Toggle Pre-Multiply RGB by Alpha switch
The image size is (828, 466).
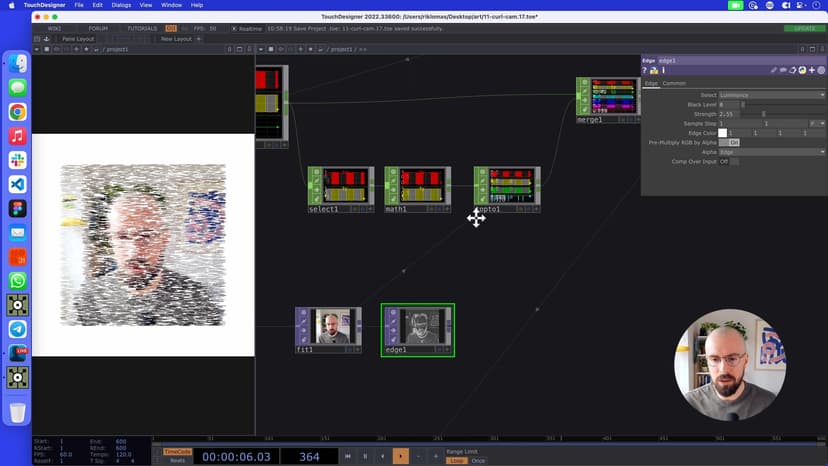tap(733, 142)
